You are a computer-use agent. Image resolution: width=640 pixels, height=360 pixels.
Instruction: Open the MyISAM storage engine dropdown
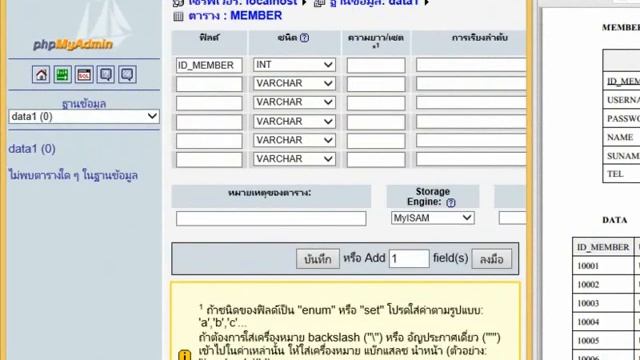coord(433,218)
